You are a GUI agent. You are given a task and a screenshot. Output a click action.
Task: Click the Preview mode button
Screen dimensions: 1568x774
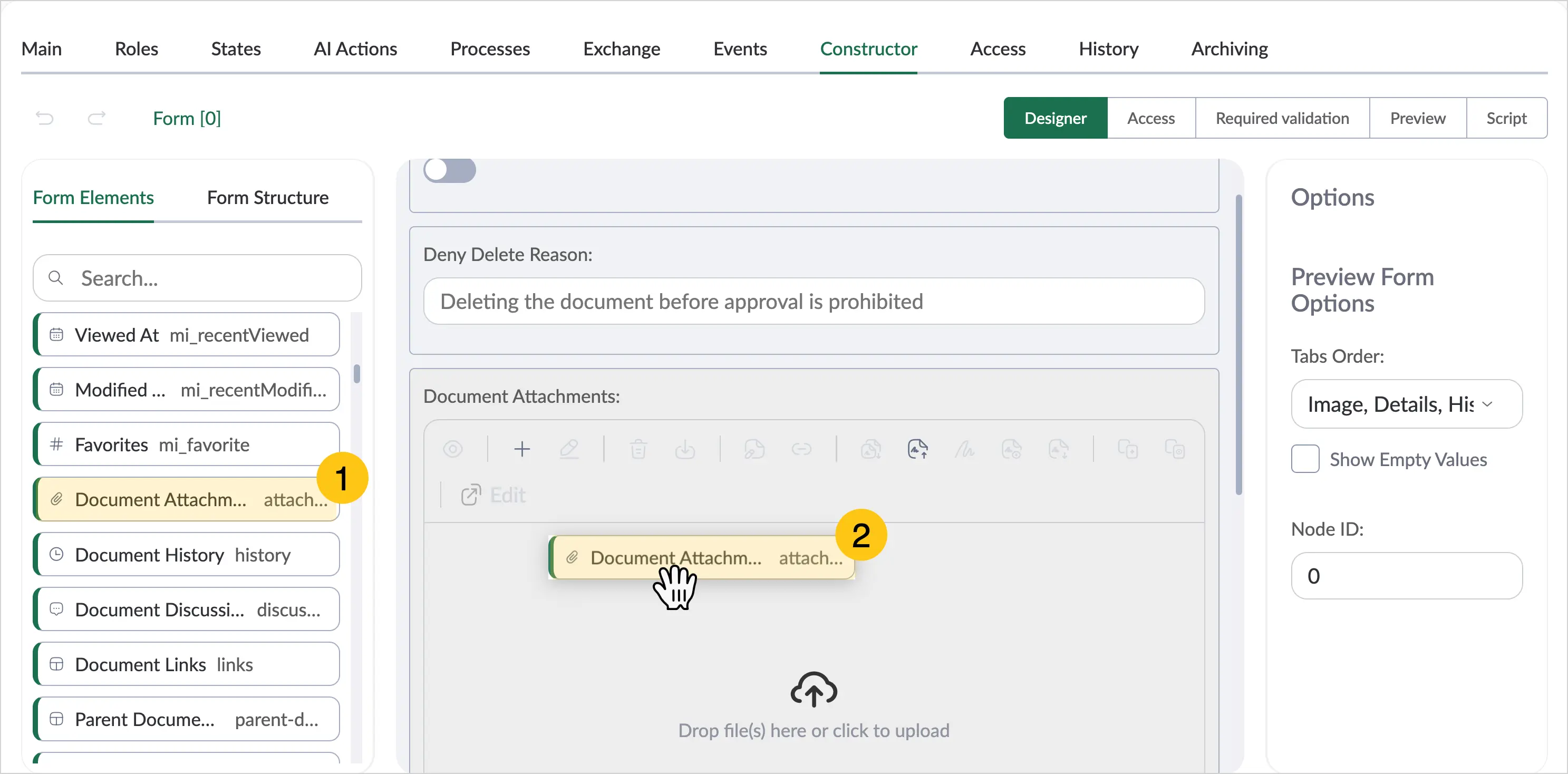click(x=1418, y=118)
